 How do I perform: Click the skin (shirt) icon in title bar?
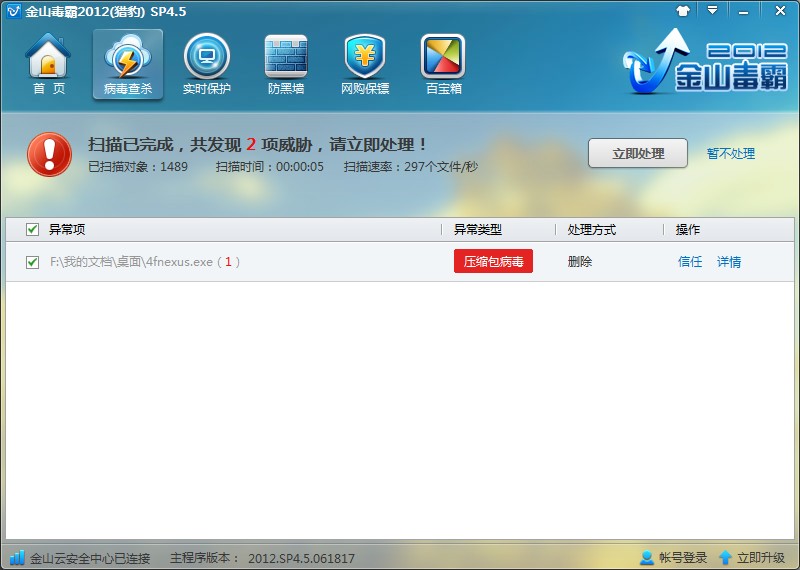683,11
